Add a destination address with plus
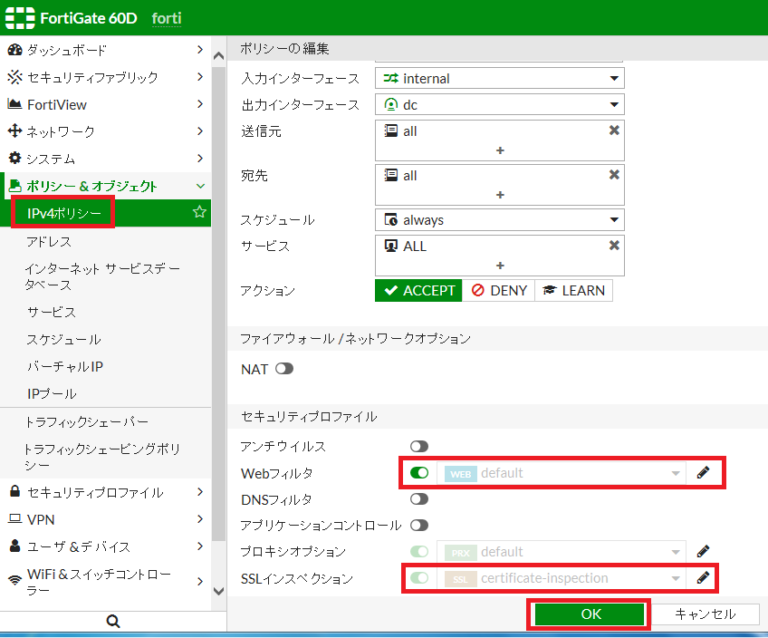Image resolution: width=768 pixels, height=638 pixels. pos(500,195)
